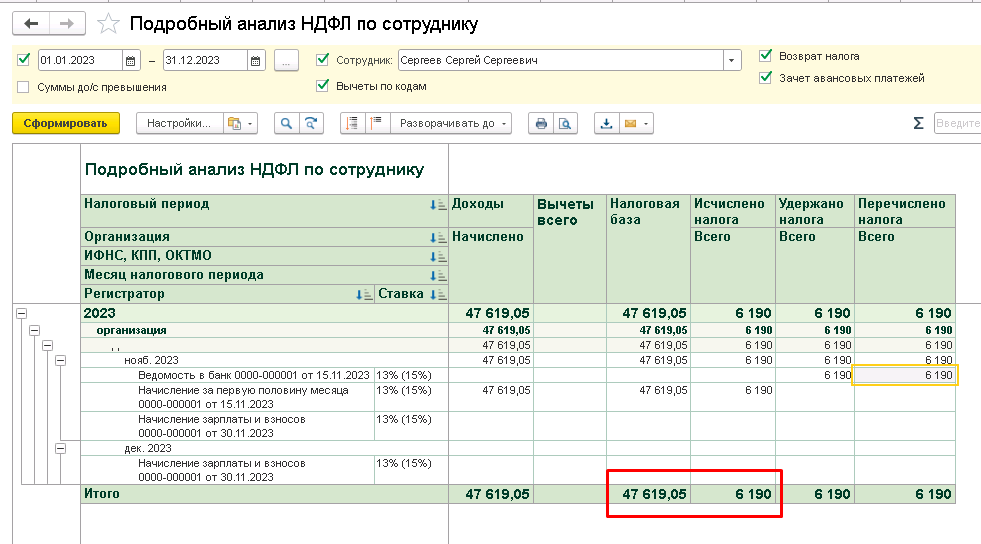Open print preview icon
The image size is (981, 544).
(565, 123)
